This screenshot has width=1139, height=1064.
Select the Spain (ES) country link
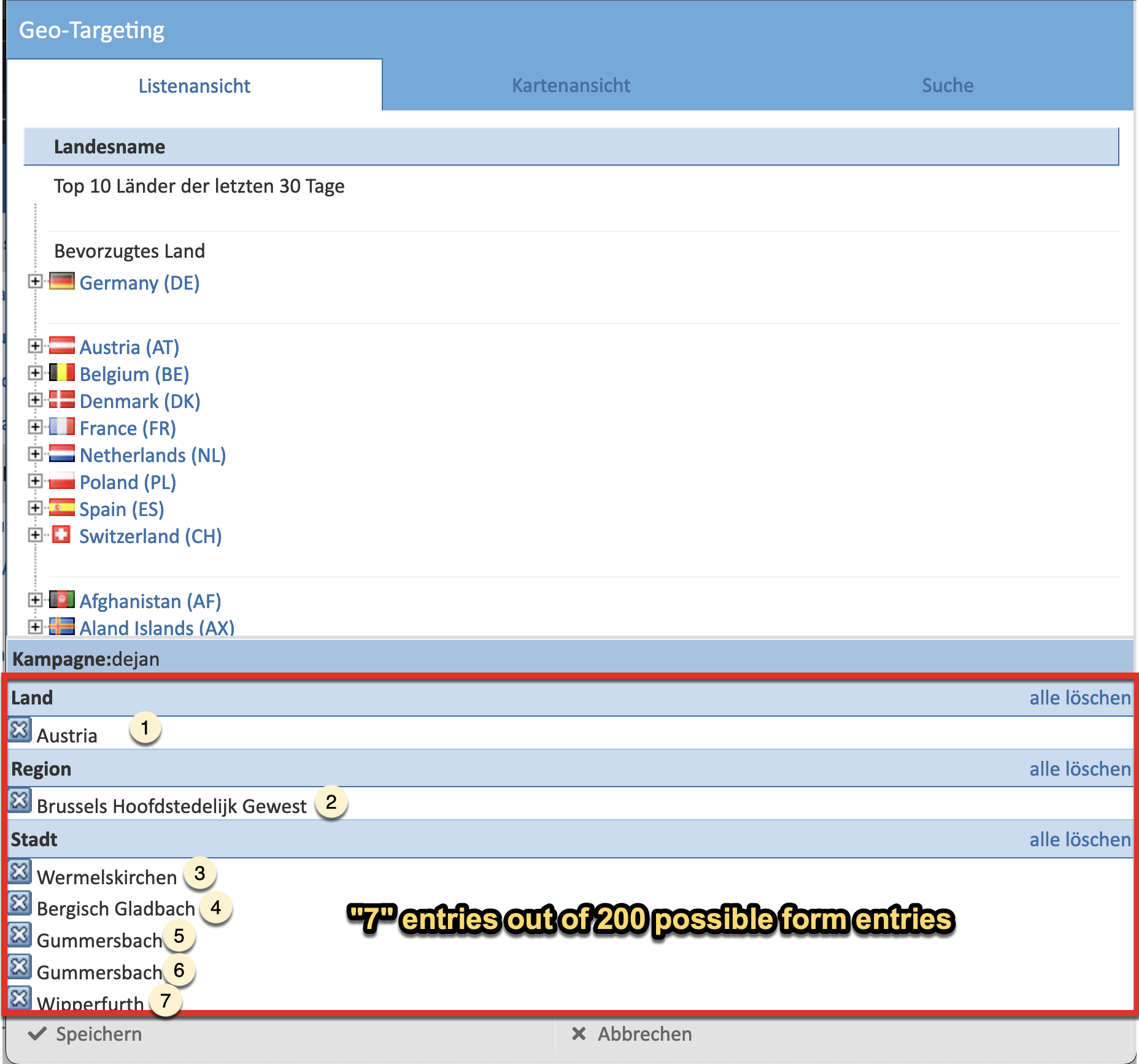click(122, 509)
